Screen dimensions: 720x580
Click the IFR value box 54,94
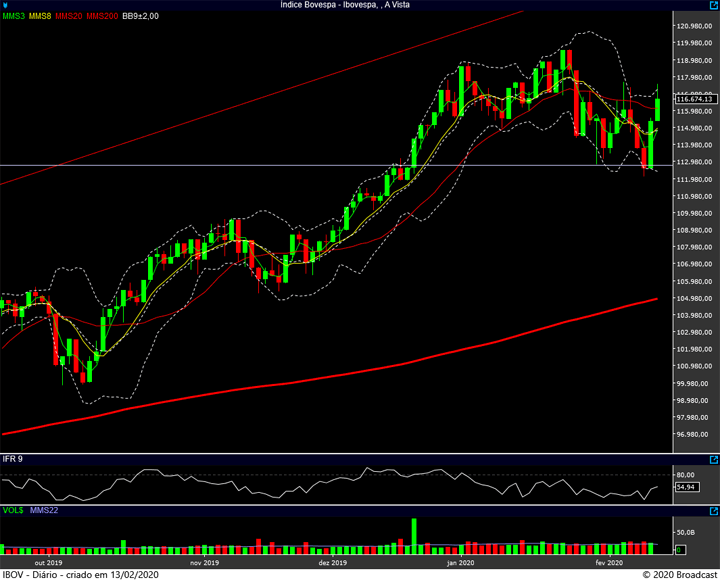pos(687,486)
